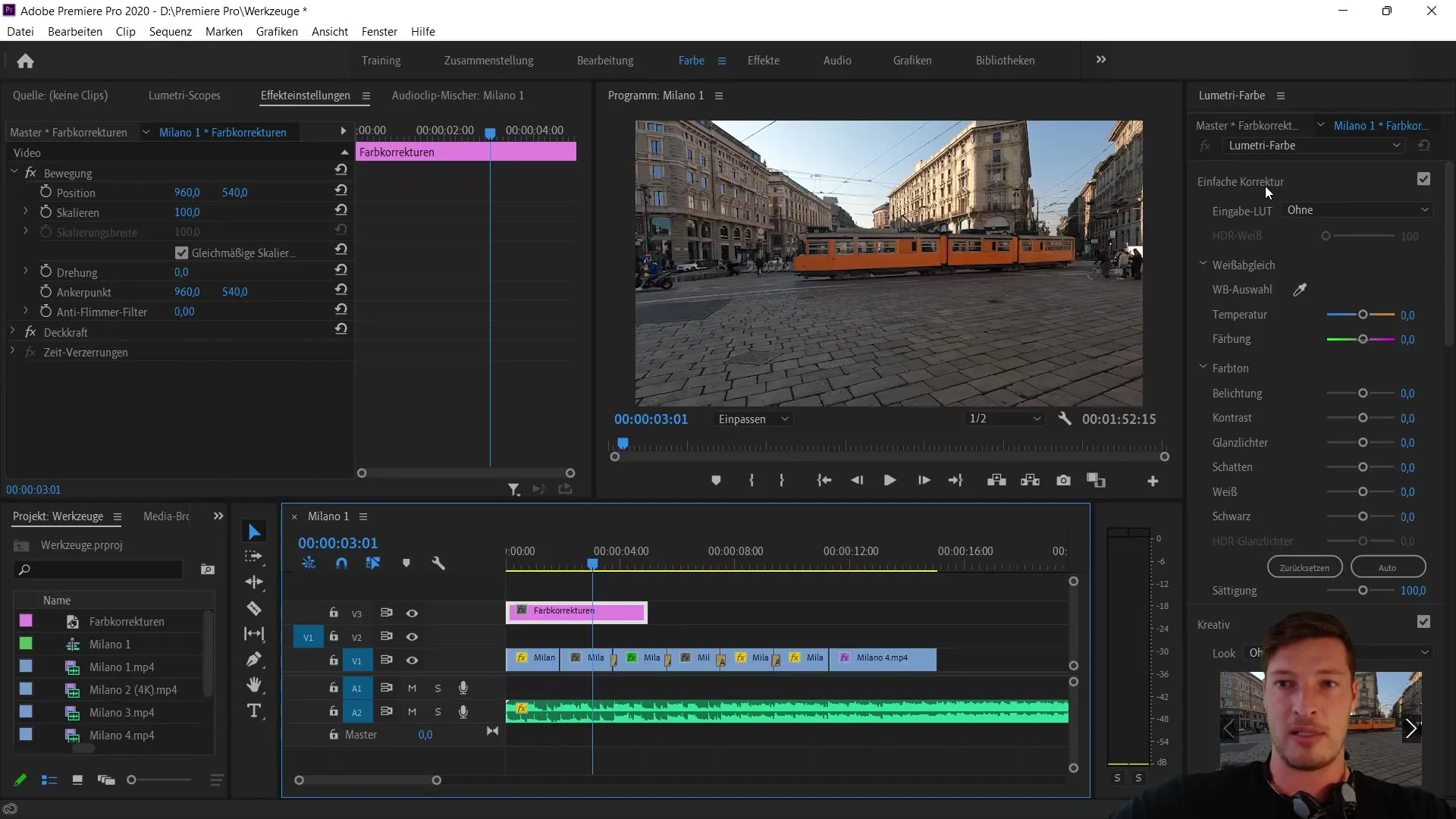This screenshot has width=1456, height=819.
Task: Open playback resolution 1/2 dropdown
Action: click(x=1005, y=419)
